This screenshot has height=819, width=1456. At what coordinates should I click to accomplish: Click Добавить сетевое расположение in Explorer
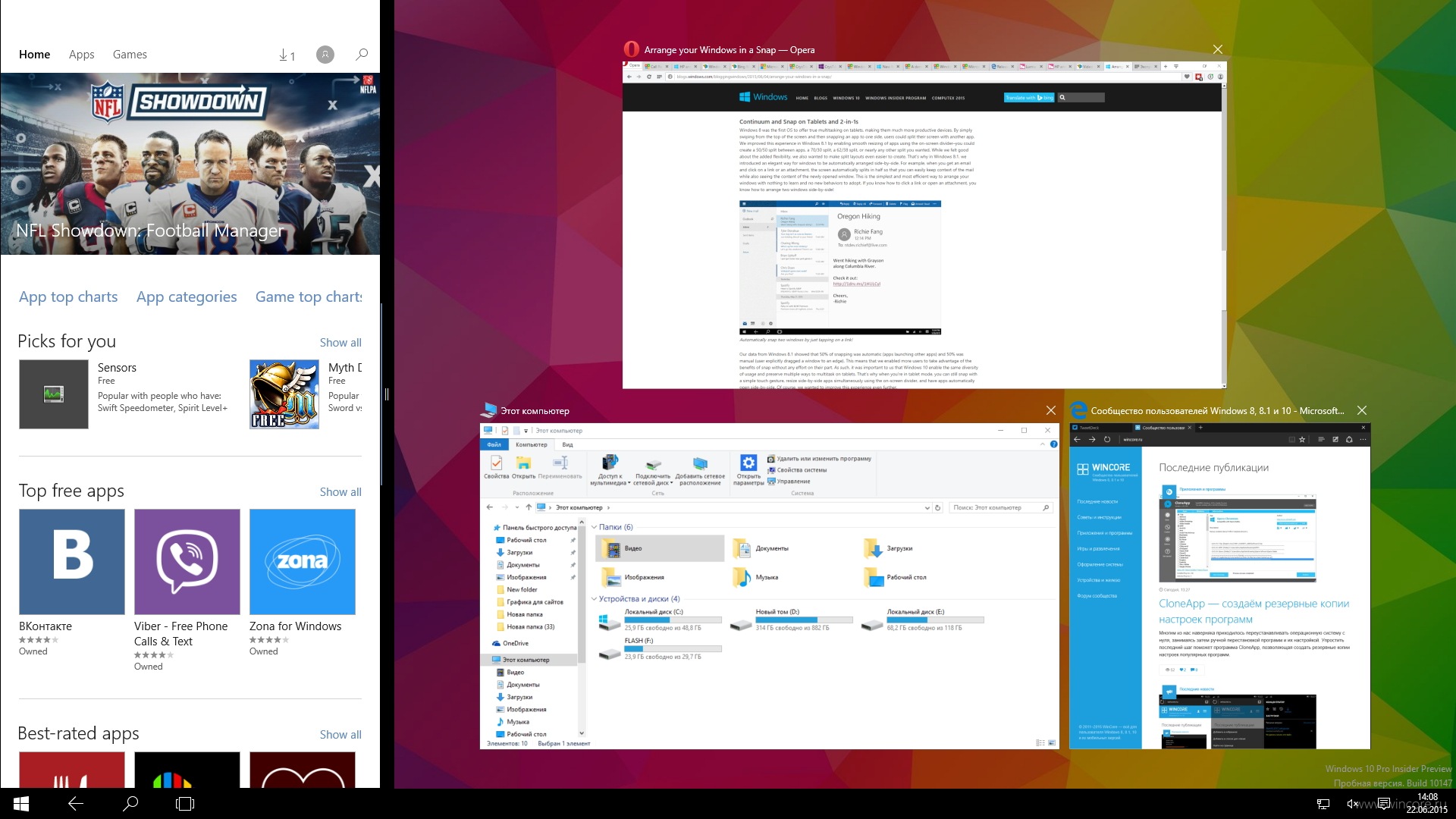[700, 469]
